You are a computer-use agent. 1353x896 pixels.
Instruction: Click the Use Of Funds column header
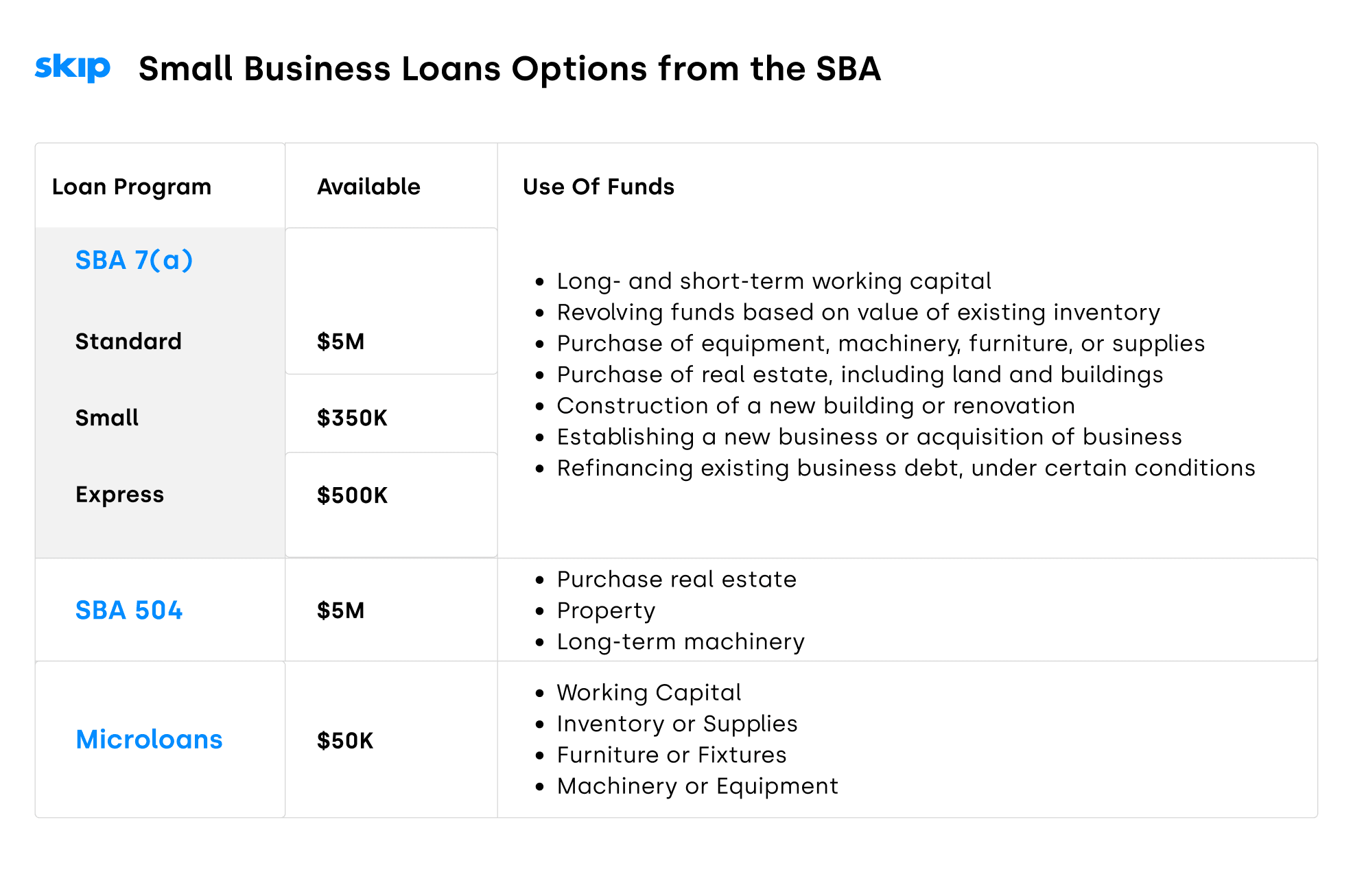point(598,187)
